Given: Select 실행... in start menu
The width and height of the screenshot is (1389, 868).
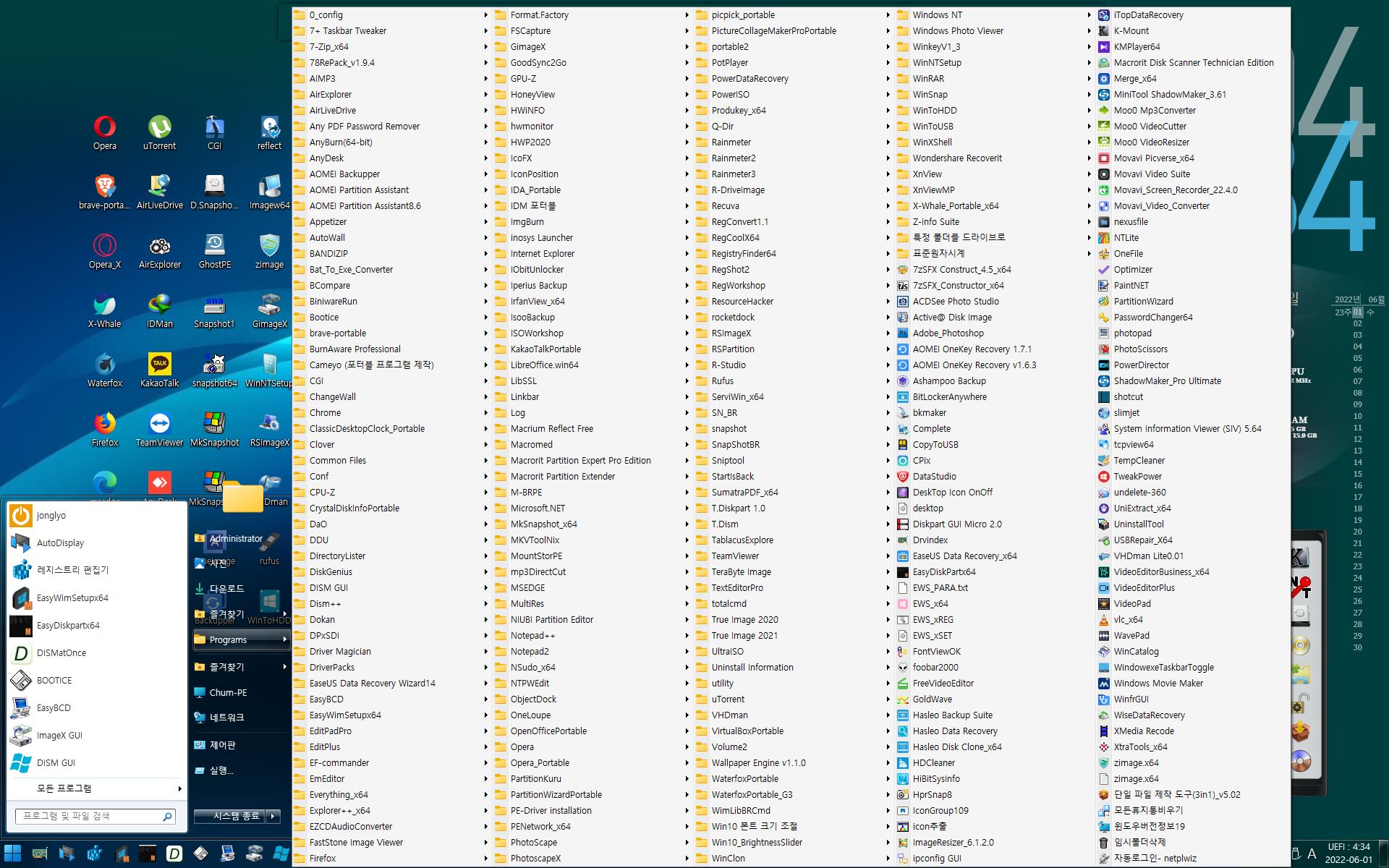Looking at the screenshot, I should click(241, 770).
